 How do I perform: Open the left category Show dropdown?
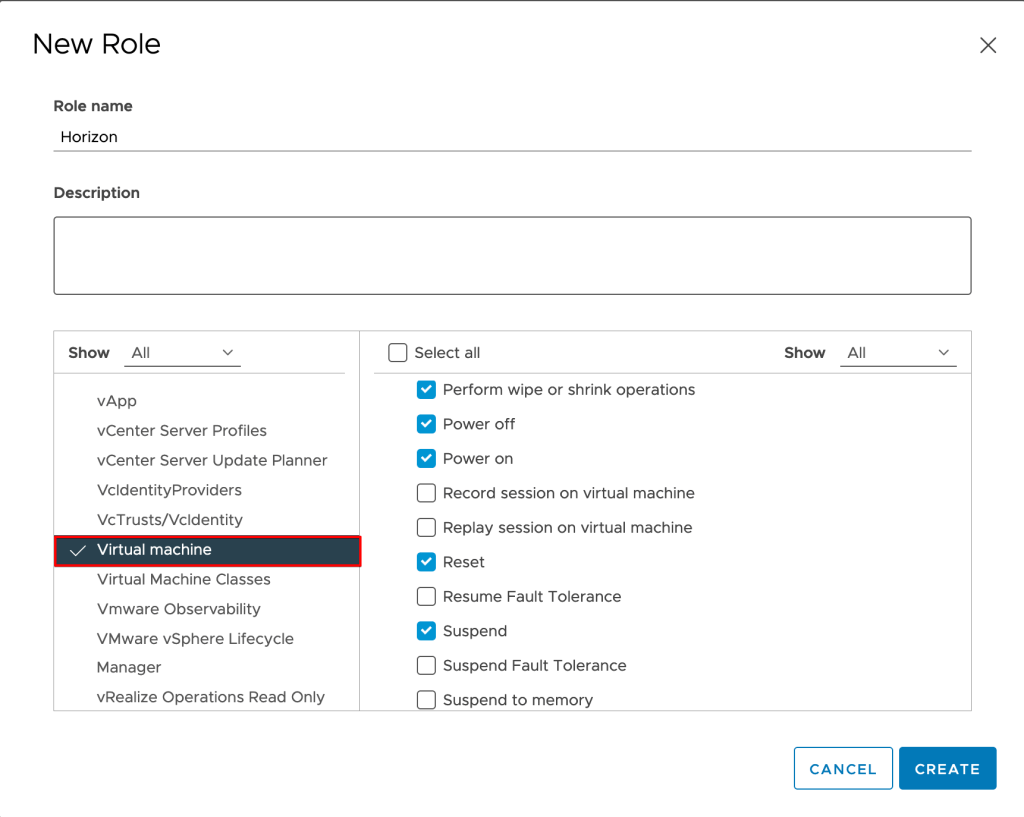point(183,353)
